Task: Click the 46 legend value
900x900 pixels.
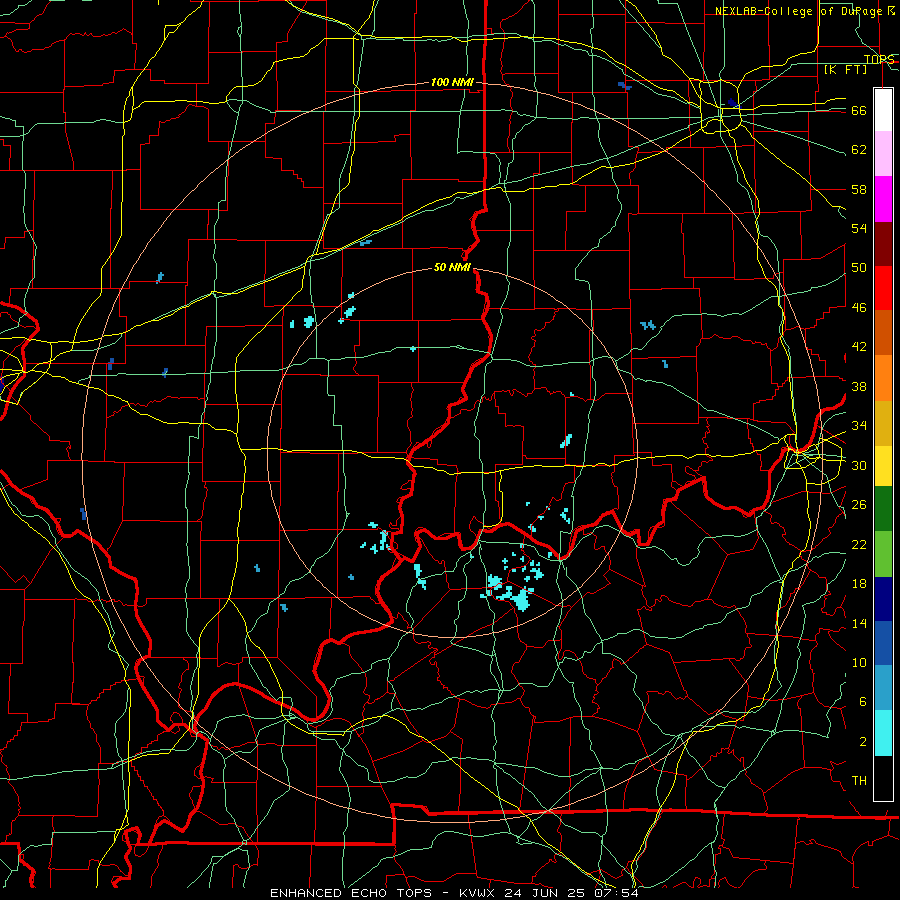Action: click(x=859, y=308)
